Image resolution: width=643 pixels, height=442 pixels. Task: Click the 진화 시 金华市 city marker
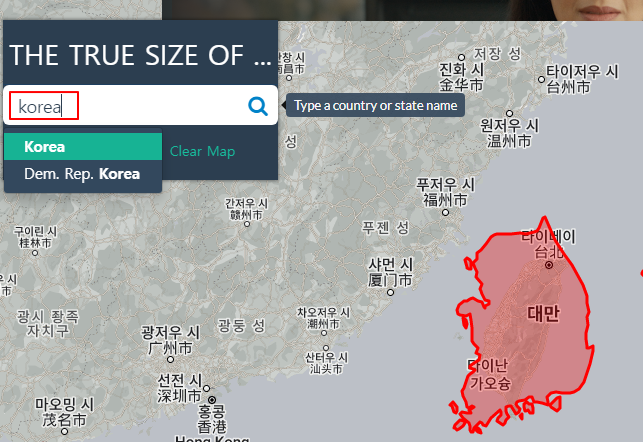pyautogui.click(x=461, y=57)
